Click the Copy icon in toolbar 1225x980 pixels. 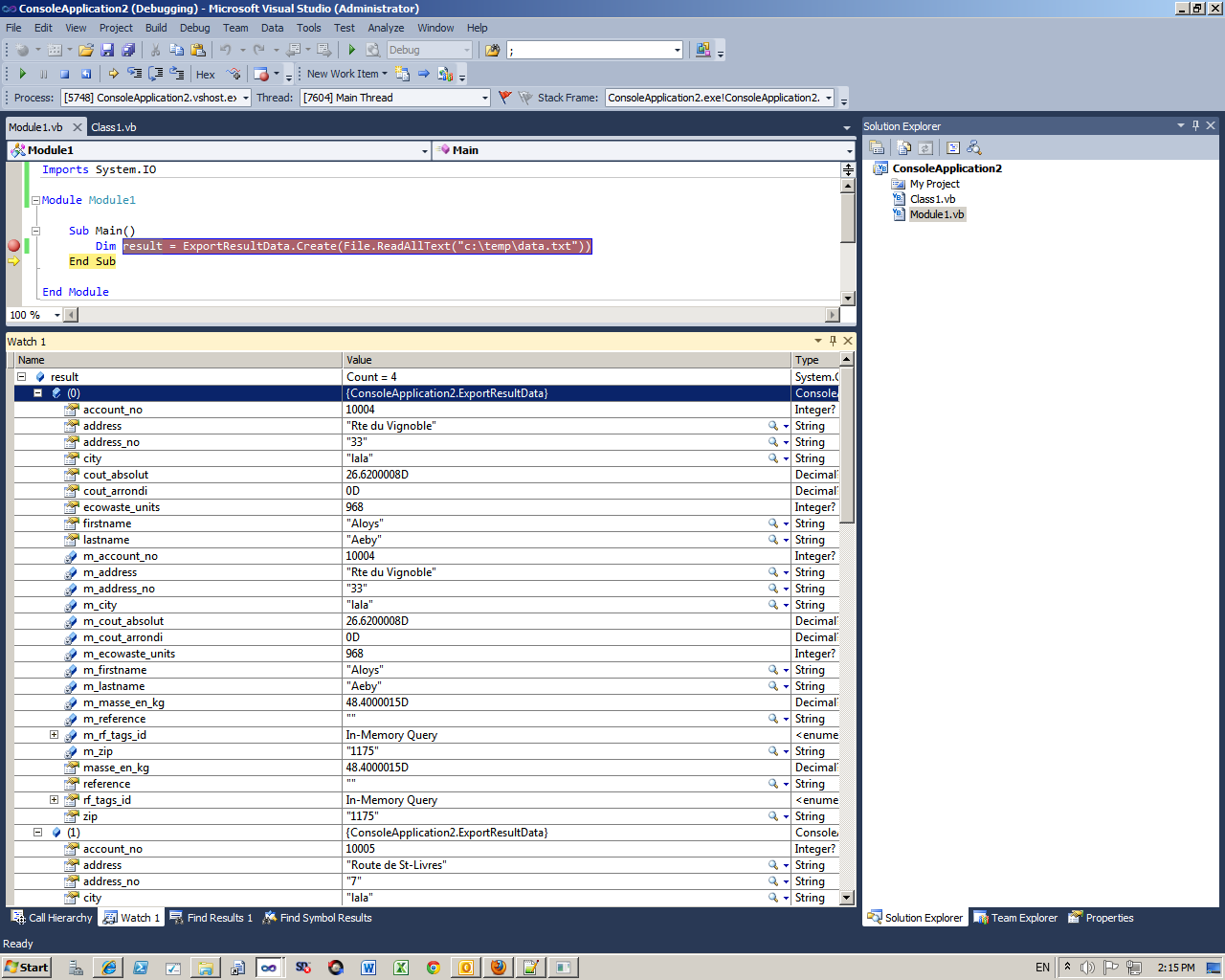click(176, 50)
